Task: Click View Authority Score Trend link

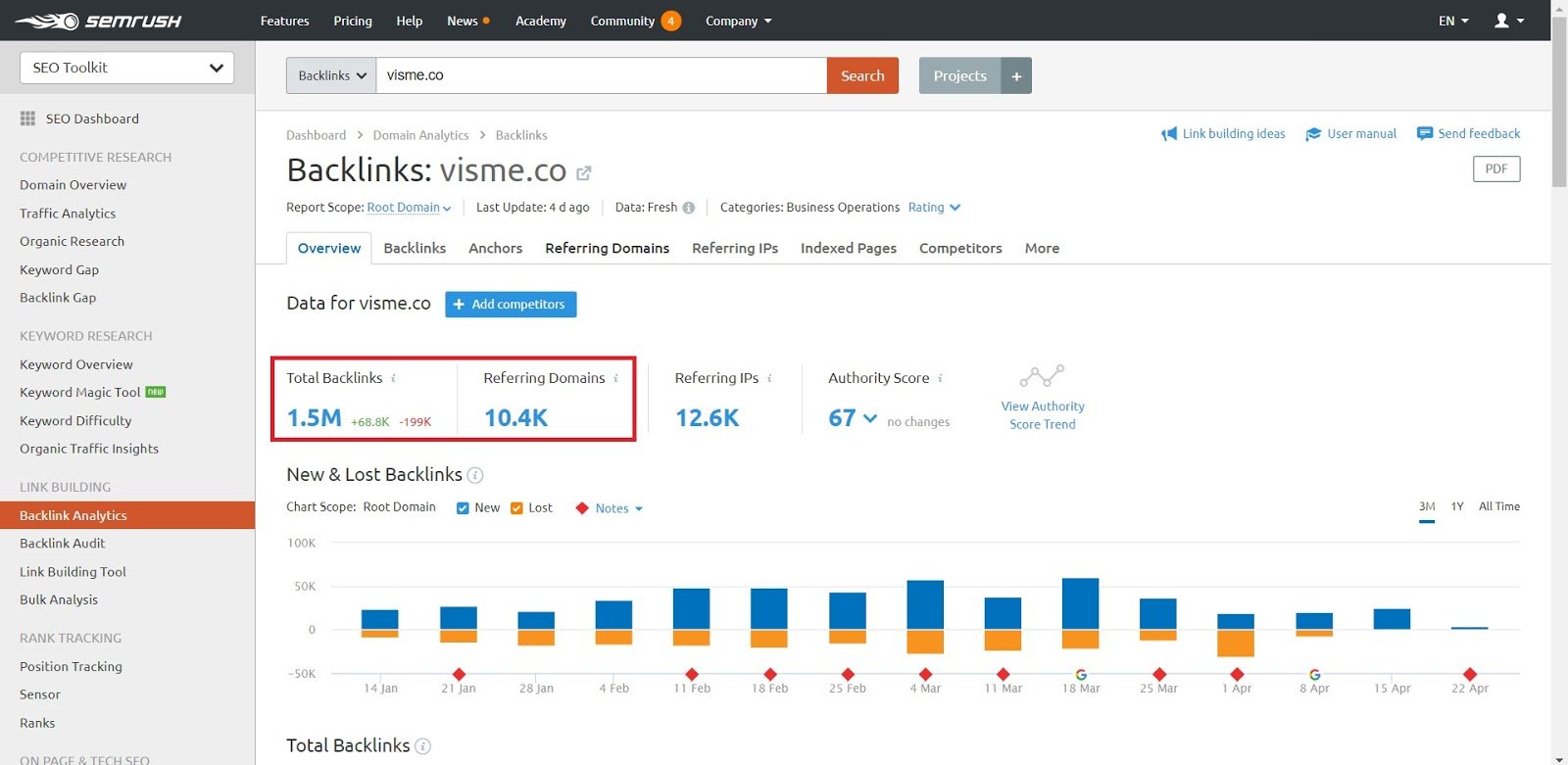Action: pos(1043,415)
